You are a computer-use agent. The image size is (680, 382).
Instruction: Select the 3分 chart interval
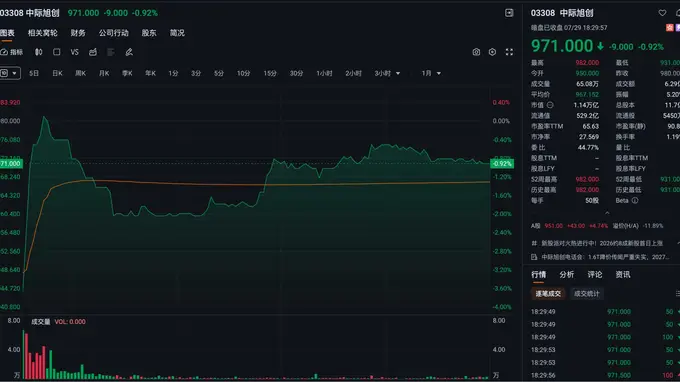pyautogui.click(x=196, y=73)
